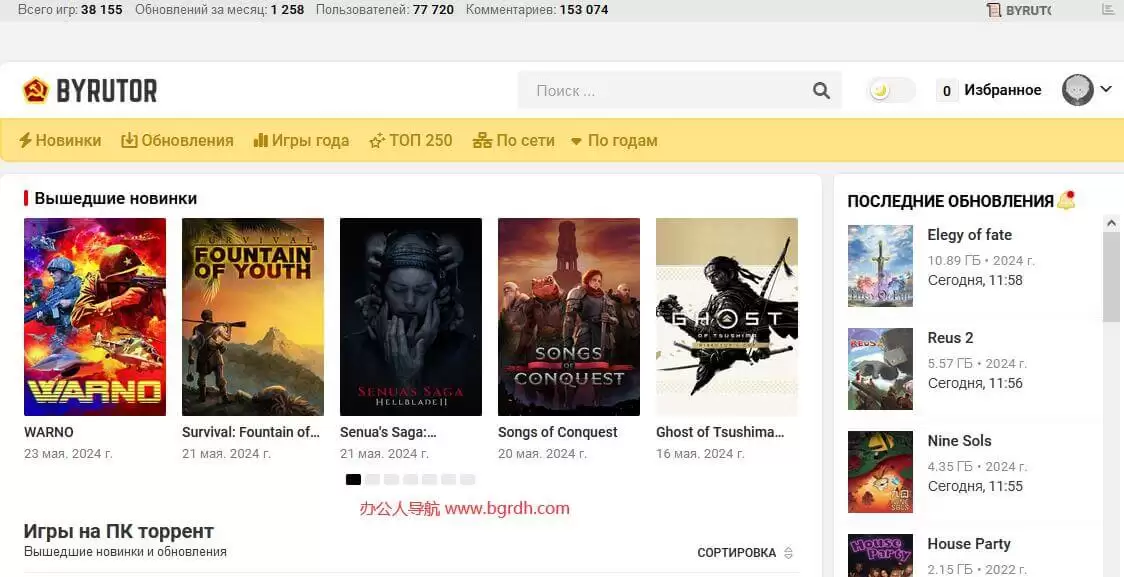This screenshot has height=577, width=1124.
Task: Click the lightning icon beside Новинки
Action: [x=25, y=140]
